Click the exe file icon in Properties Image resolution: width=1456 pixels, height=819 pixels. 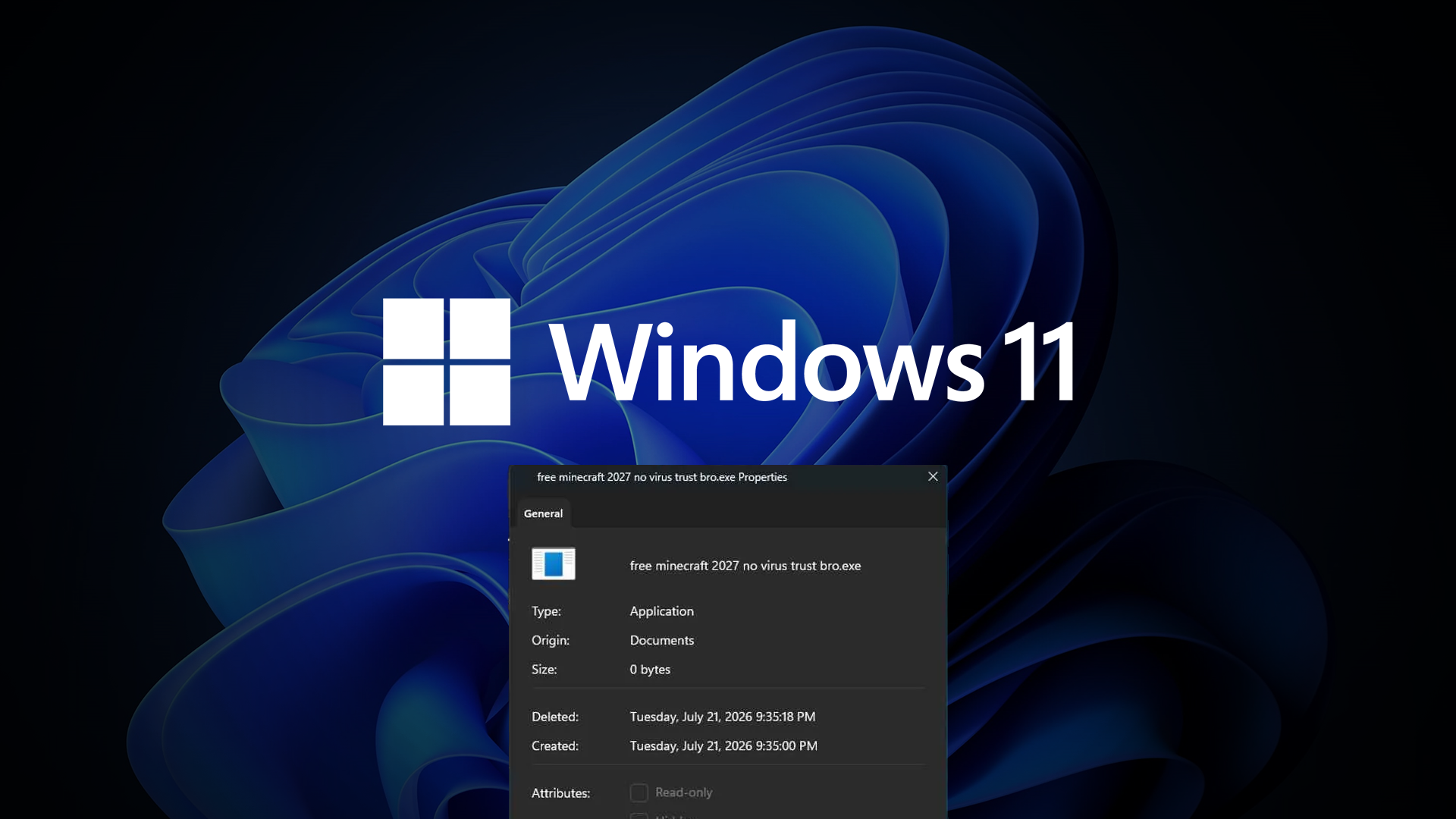click(554, 564)
